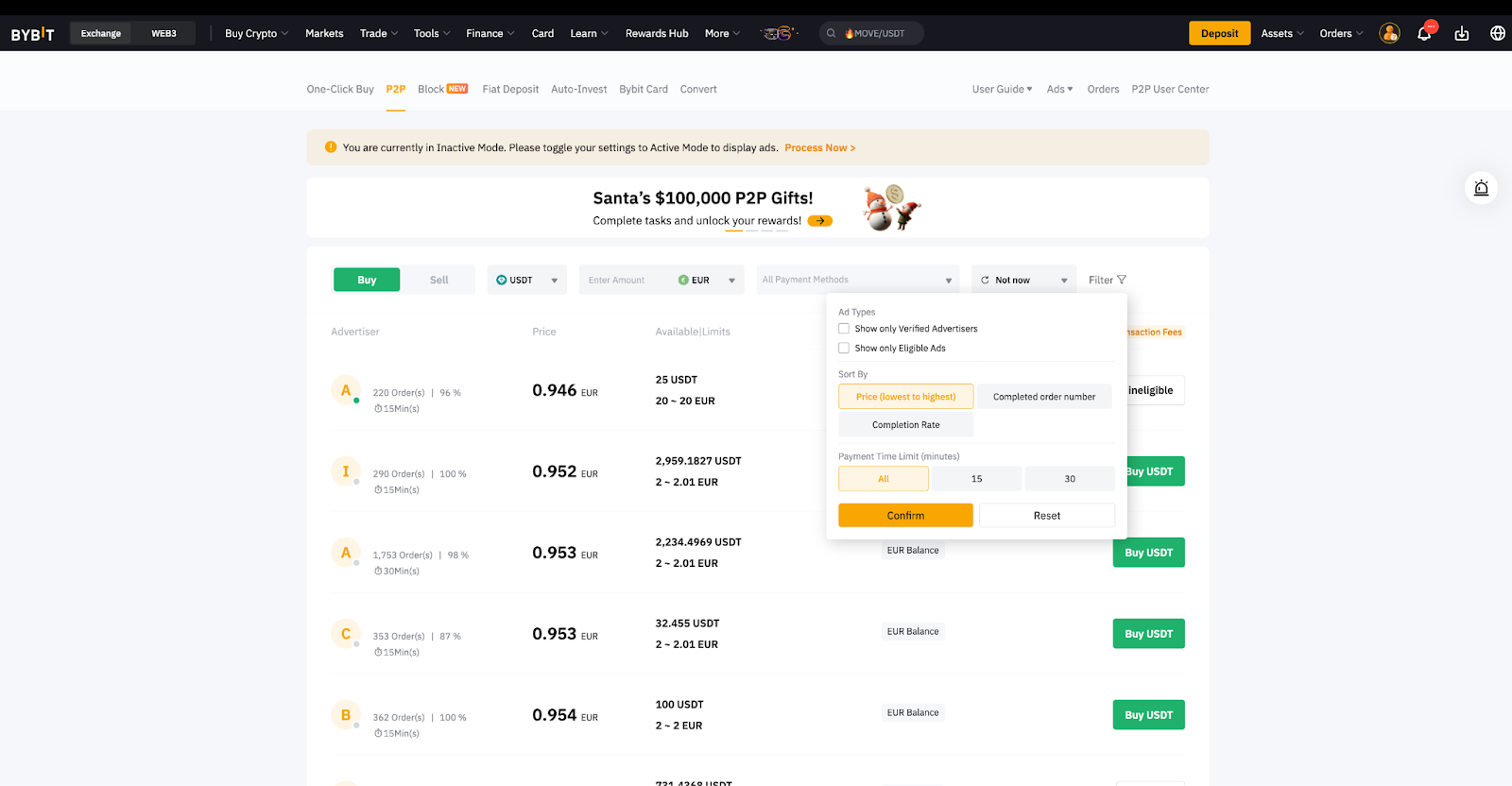Select the Buy side toggle
The height and width of the screenshot is (786, 1512).
(367, 280)
